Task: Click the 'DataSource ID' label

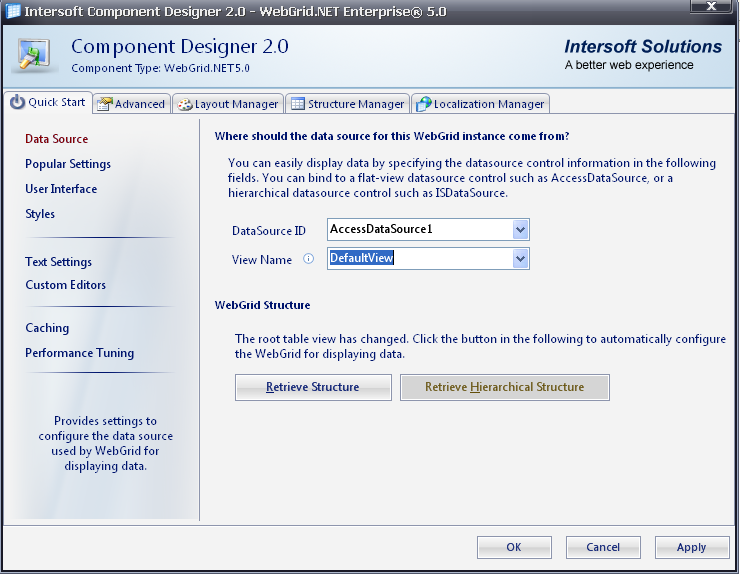Action: pos(269,231)
